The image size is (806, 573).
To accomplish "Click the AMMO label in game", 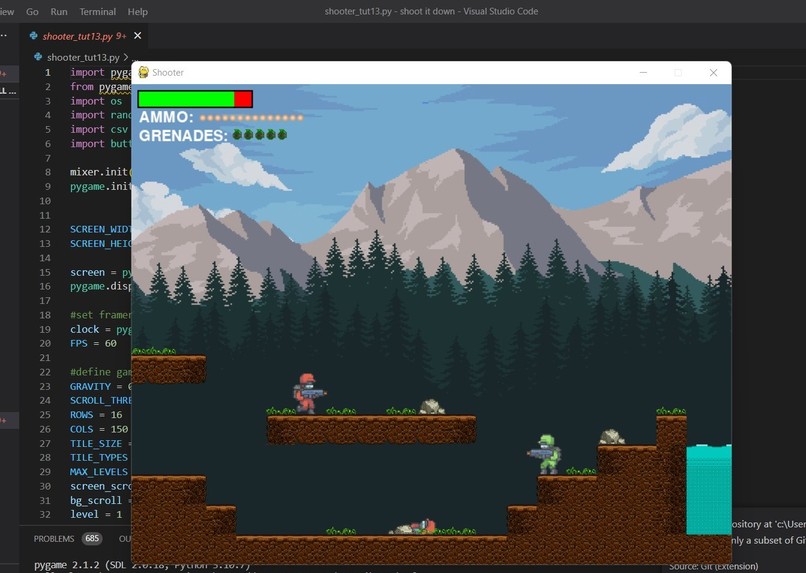I will [166, 117].
